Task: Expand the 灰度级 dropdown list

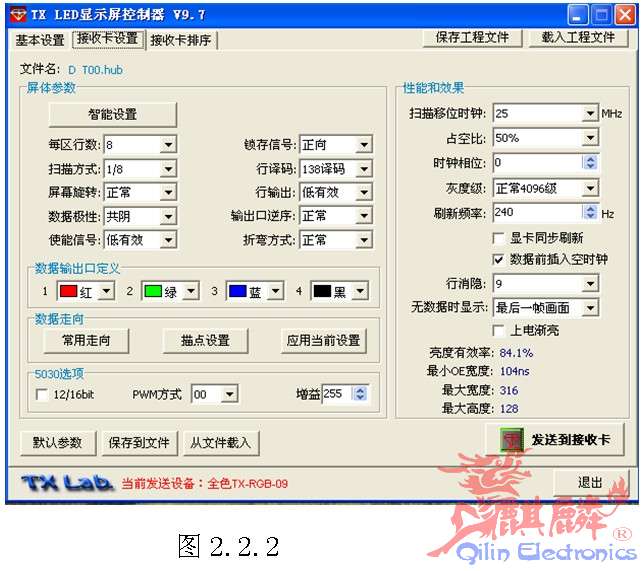Action: pyautogui.click(x=590, y=187)
